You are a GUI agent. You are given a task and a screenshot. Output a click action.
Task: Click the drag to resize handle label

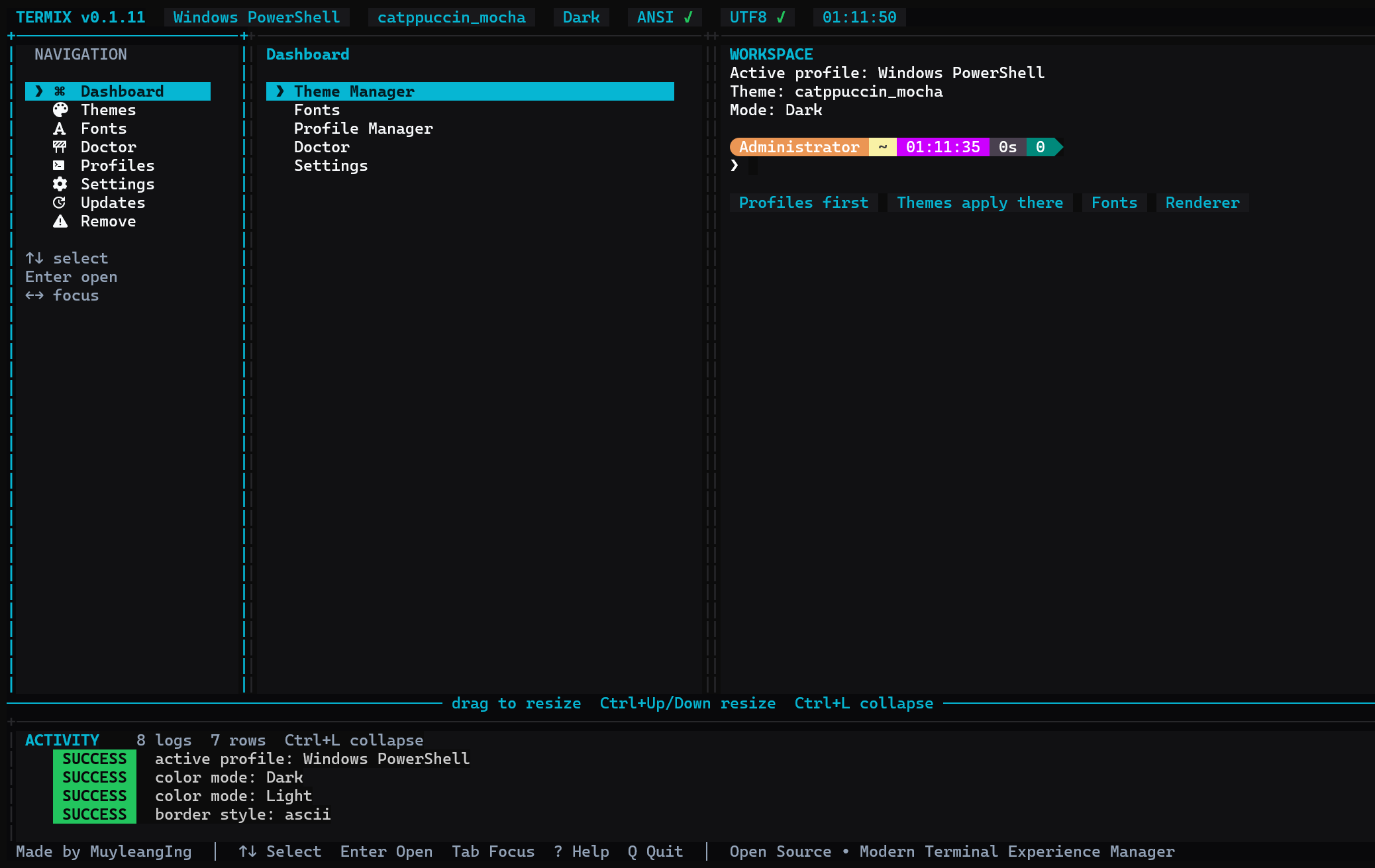516,703
